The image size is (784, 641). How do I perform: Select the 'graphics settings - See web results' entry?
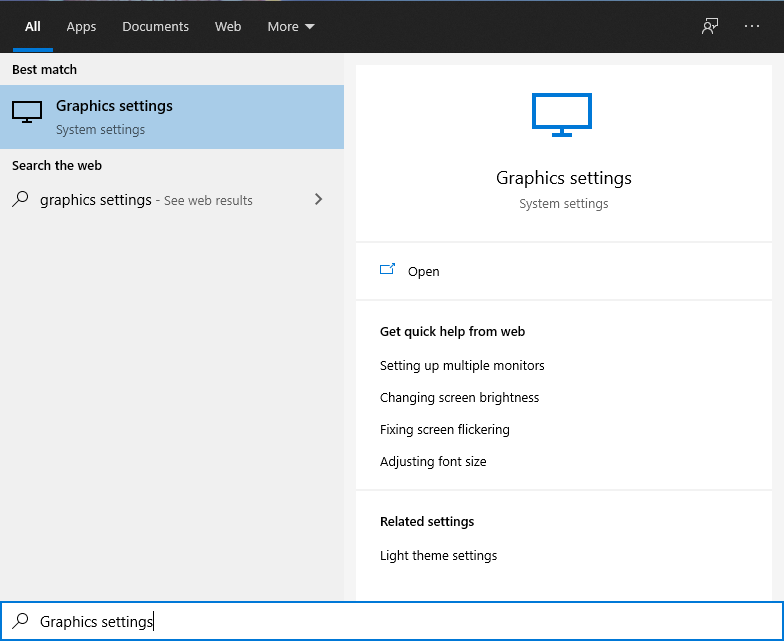146,200
